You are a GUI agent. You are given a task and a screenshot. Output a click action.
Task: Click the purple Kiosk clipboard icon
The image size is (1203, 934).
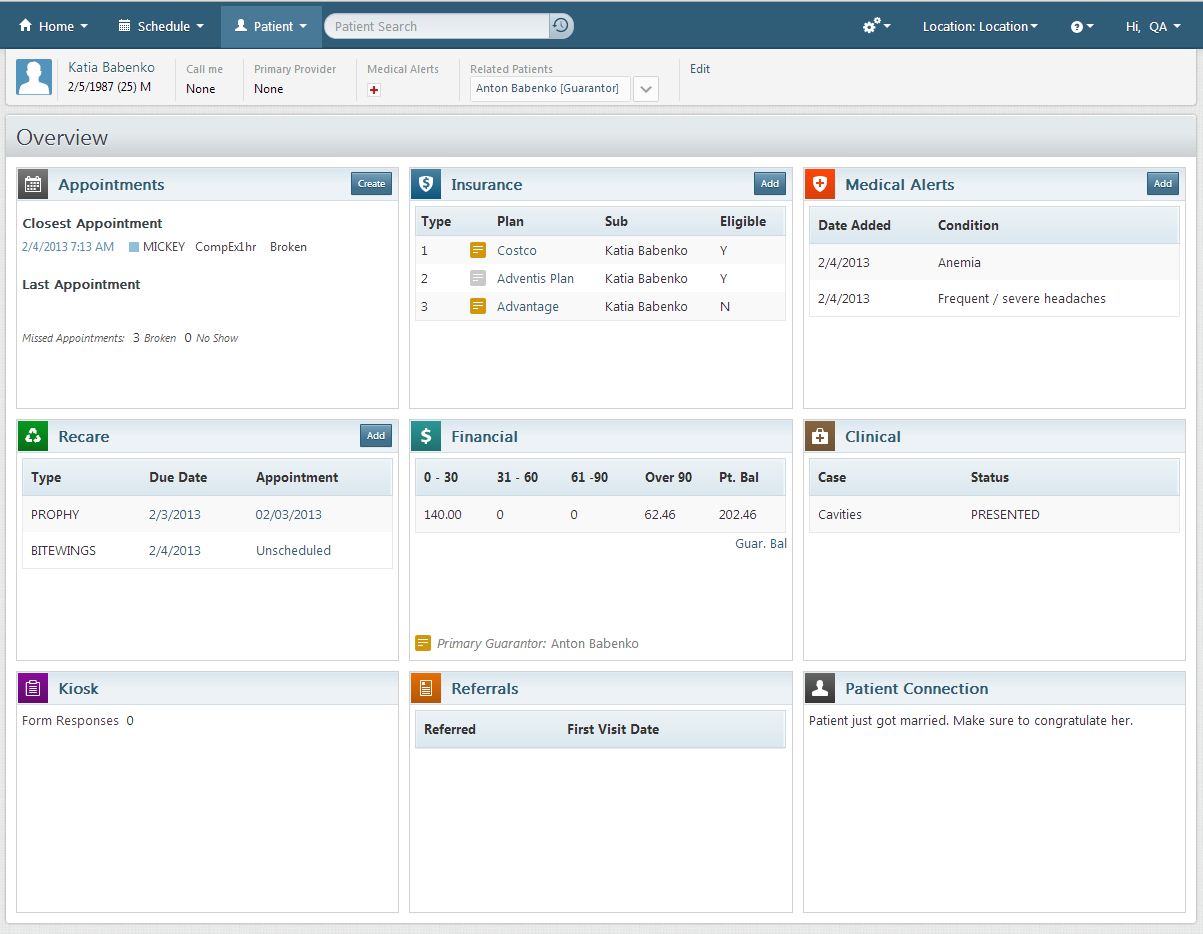tap(34, 688)
